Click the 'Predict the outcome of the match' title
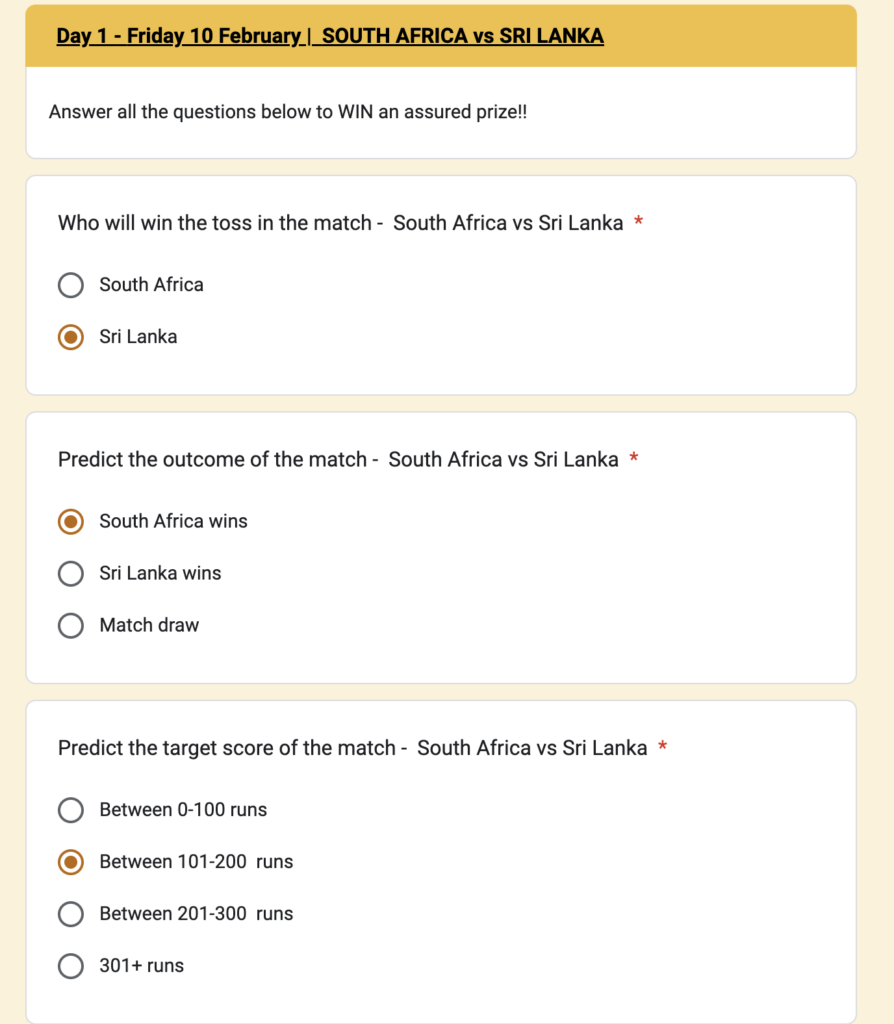 (x=338, y=460)
